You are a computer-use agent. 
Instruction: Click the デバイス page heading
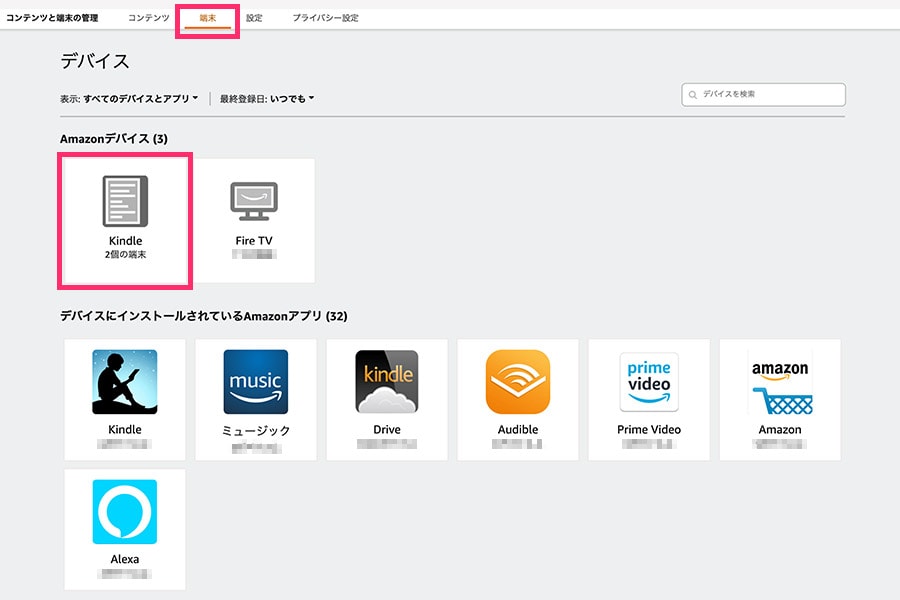point(95,61)
